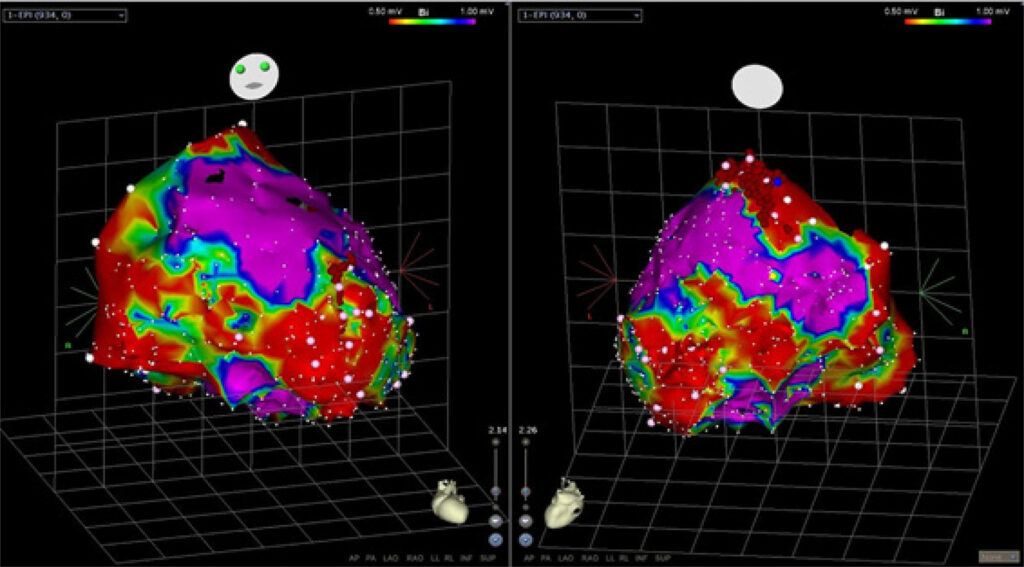Switch left pane to the INF view
The height and width of the screenshot is (567, 1024).
466,559
